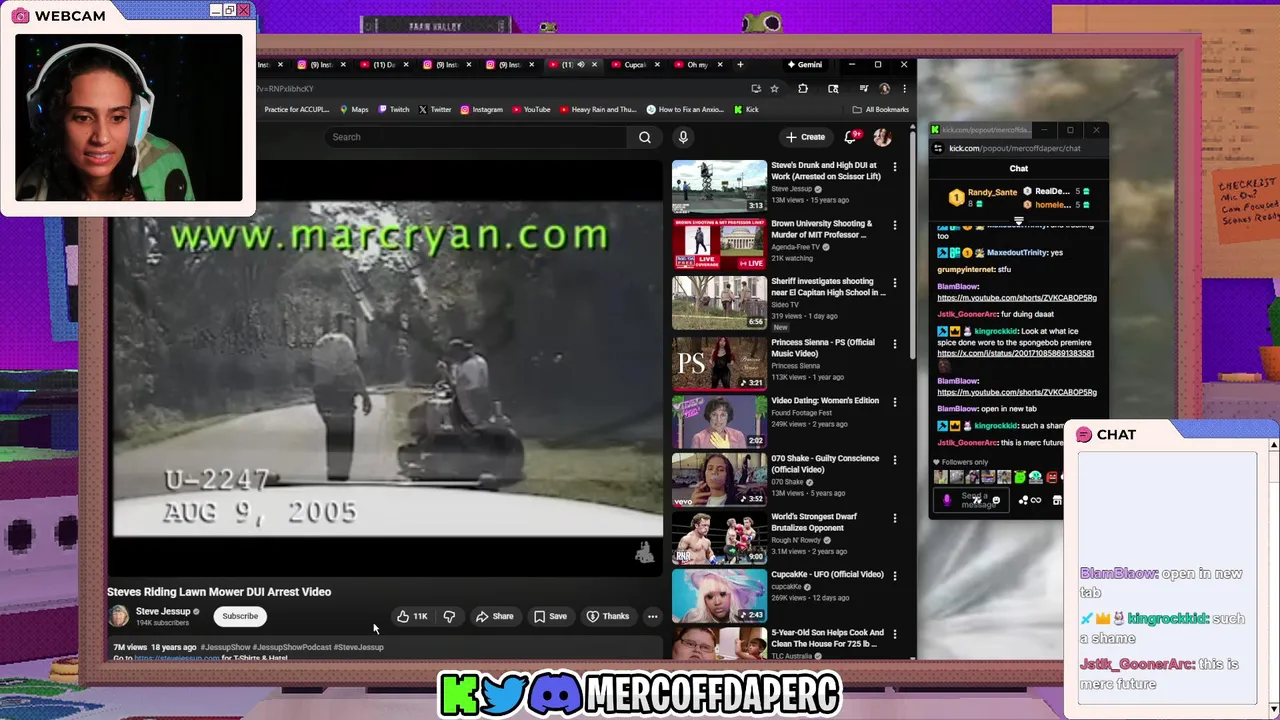Expand the All Bookmarks folder
The image size is (1280, 720).
coord(880,109)
